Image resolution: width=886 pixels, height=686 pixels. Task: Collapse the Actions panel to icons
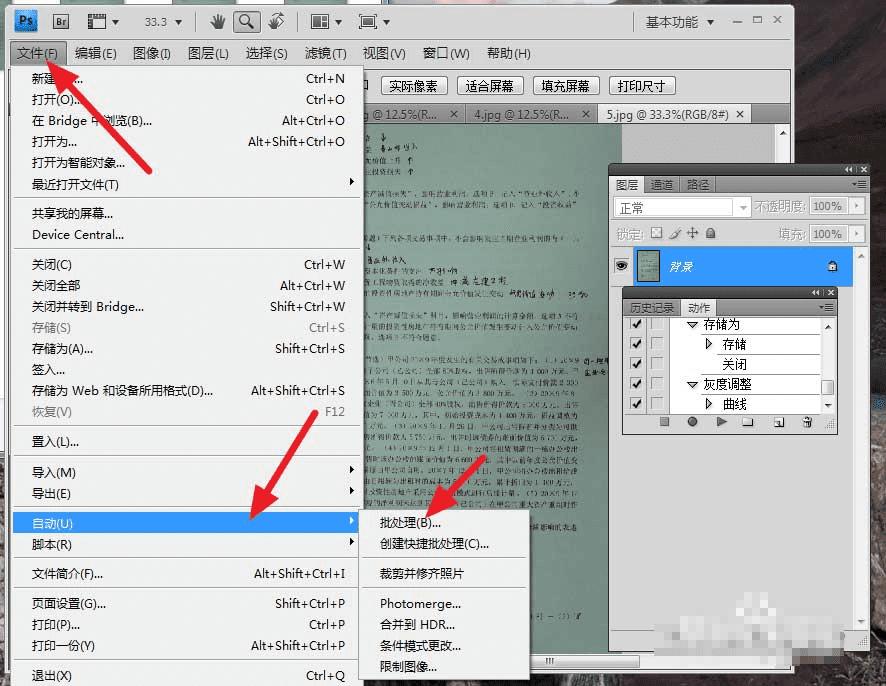click(815, 293)
